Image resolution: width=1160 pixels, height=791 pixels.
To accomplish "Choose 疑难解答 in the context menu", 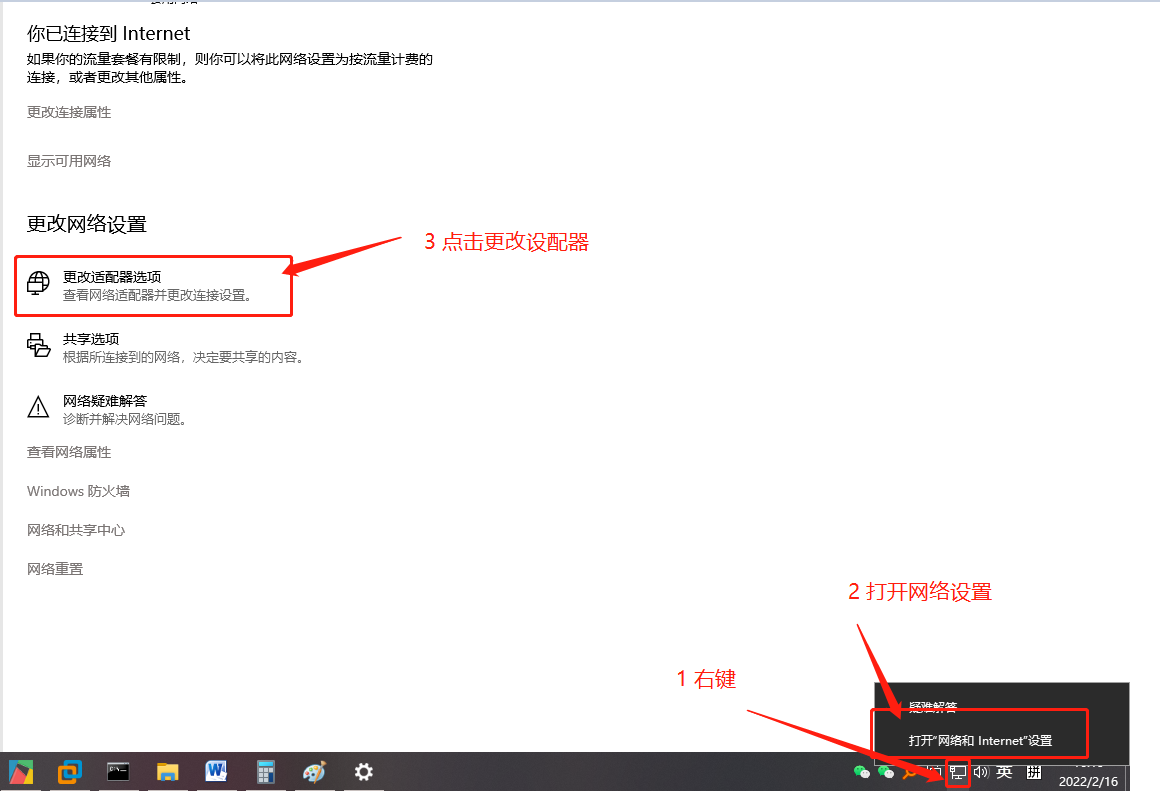I will (x=931, y=707).
